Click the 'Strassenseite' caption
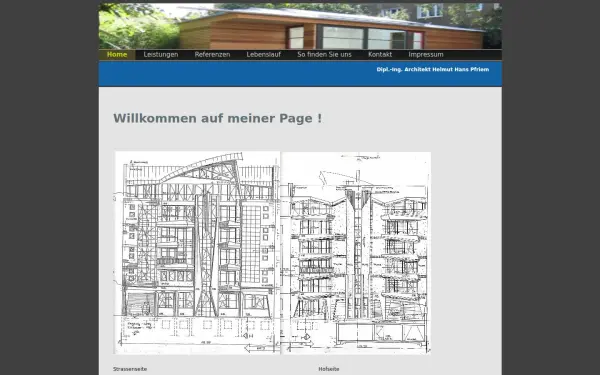The width and height of the screenshot is (600, 375). (130, 369)
